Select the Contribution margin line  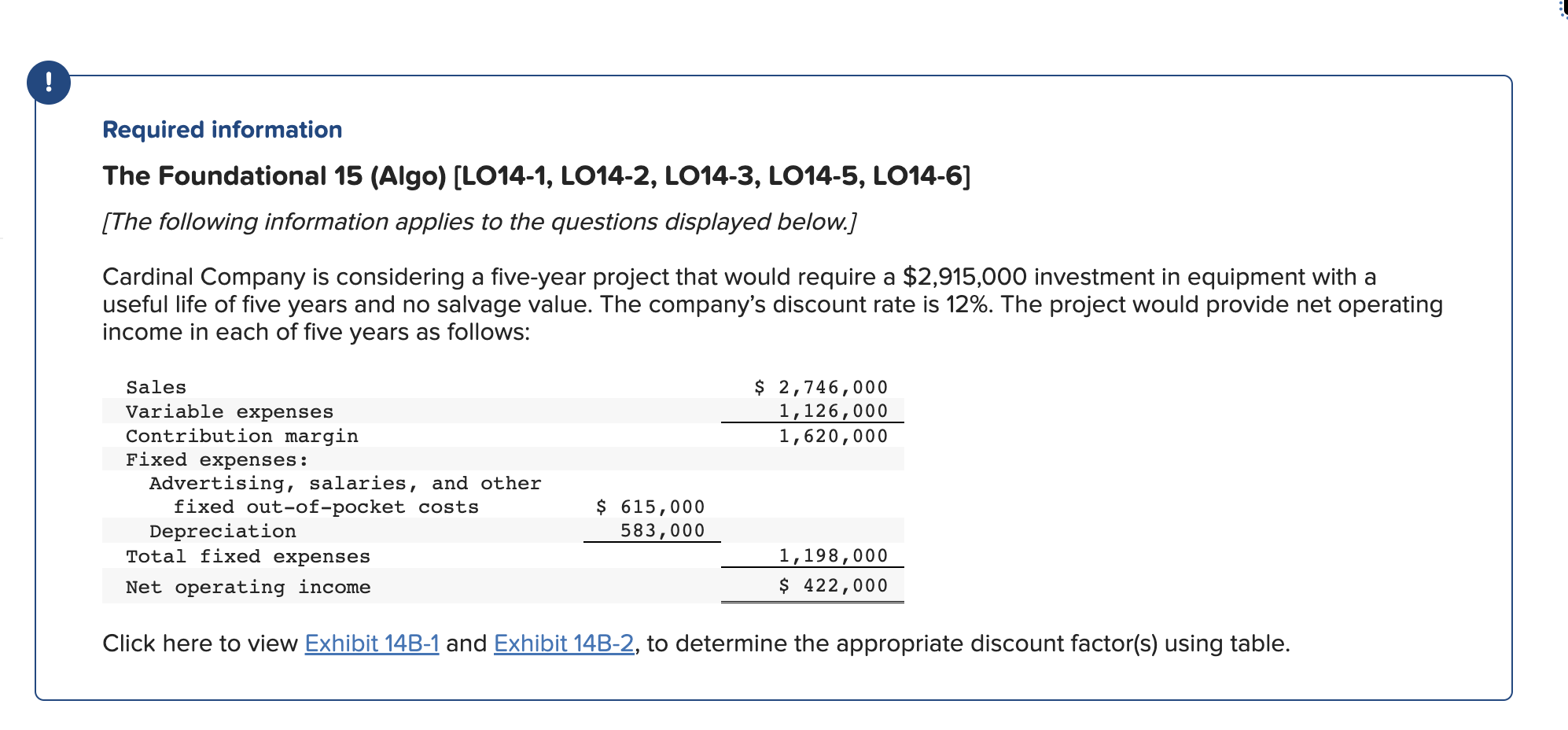coord(241,436)
